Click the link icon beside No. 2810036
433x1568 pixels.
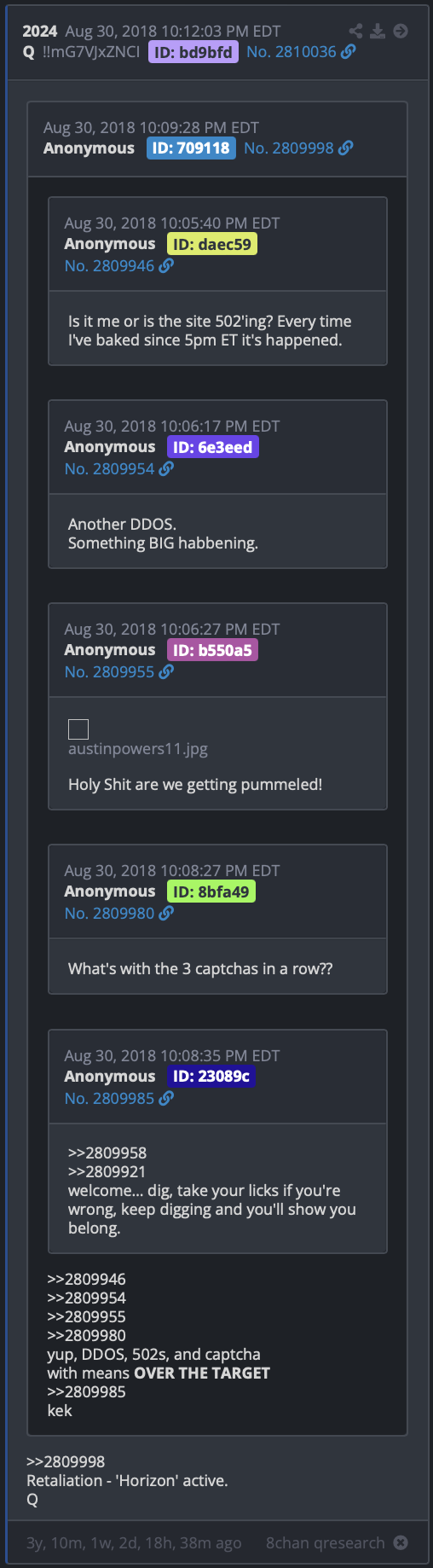pyautogui.click(x=348, y=52)
